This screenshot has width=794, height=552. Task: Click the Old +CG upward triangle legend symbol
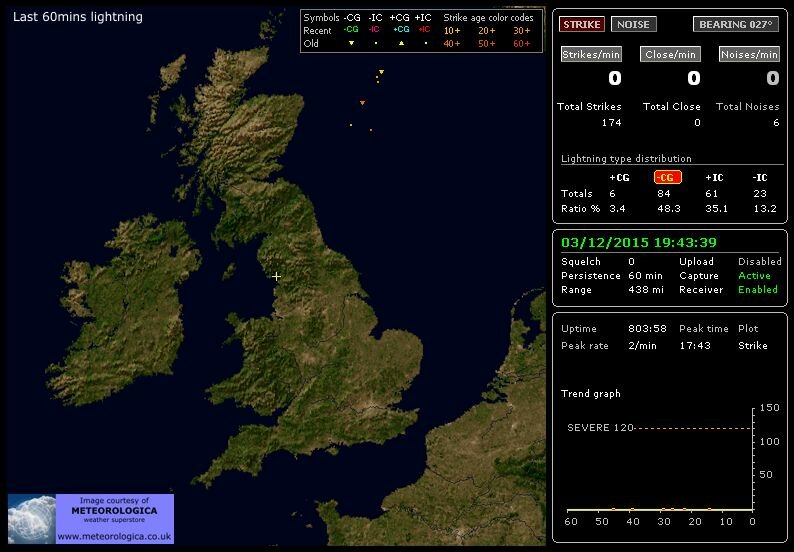[400, 44]
